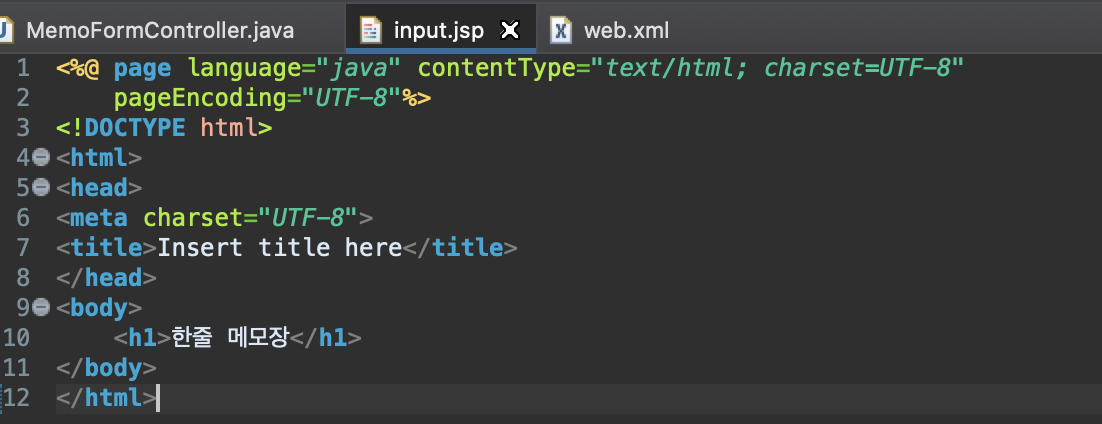This screenshot has width=1102, height=424.
Task: Place cursor after closing </html> tag
Action: tap(158, 397)
